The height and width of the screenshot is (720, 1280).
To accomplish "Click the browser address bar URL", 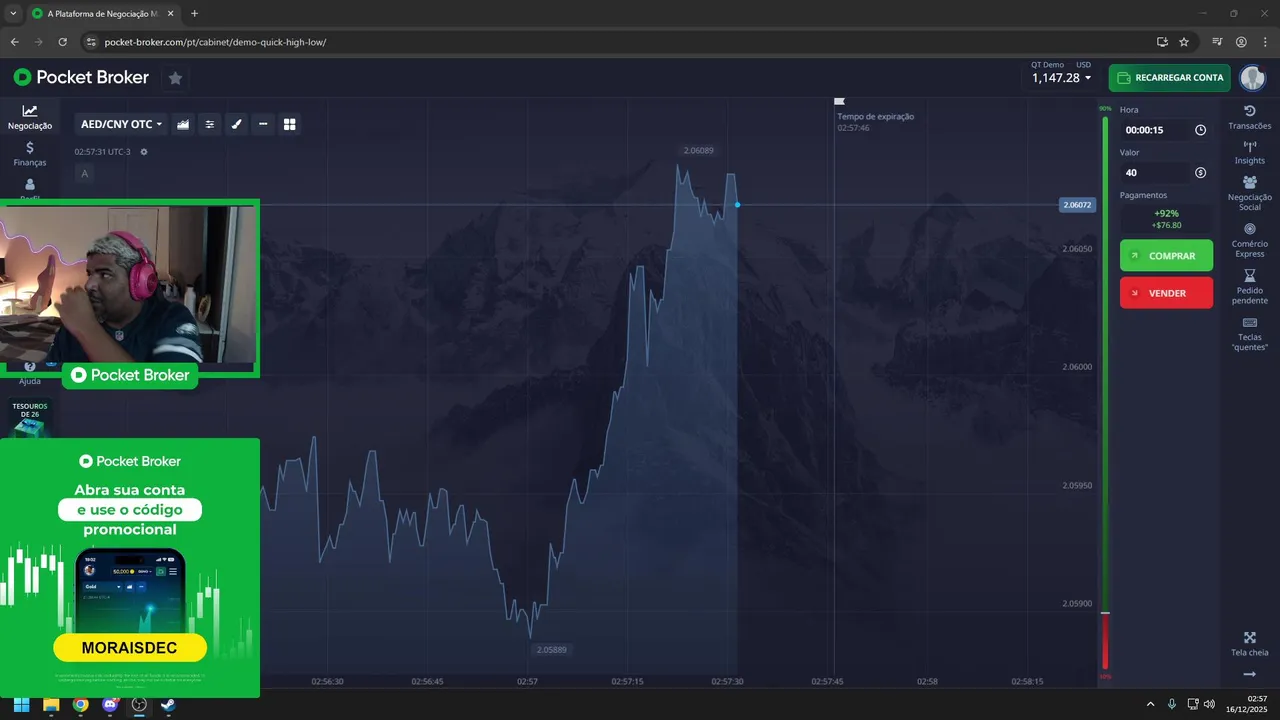I will (215, 42).
